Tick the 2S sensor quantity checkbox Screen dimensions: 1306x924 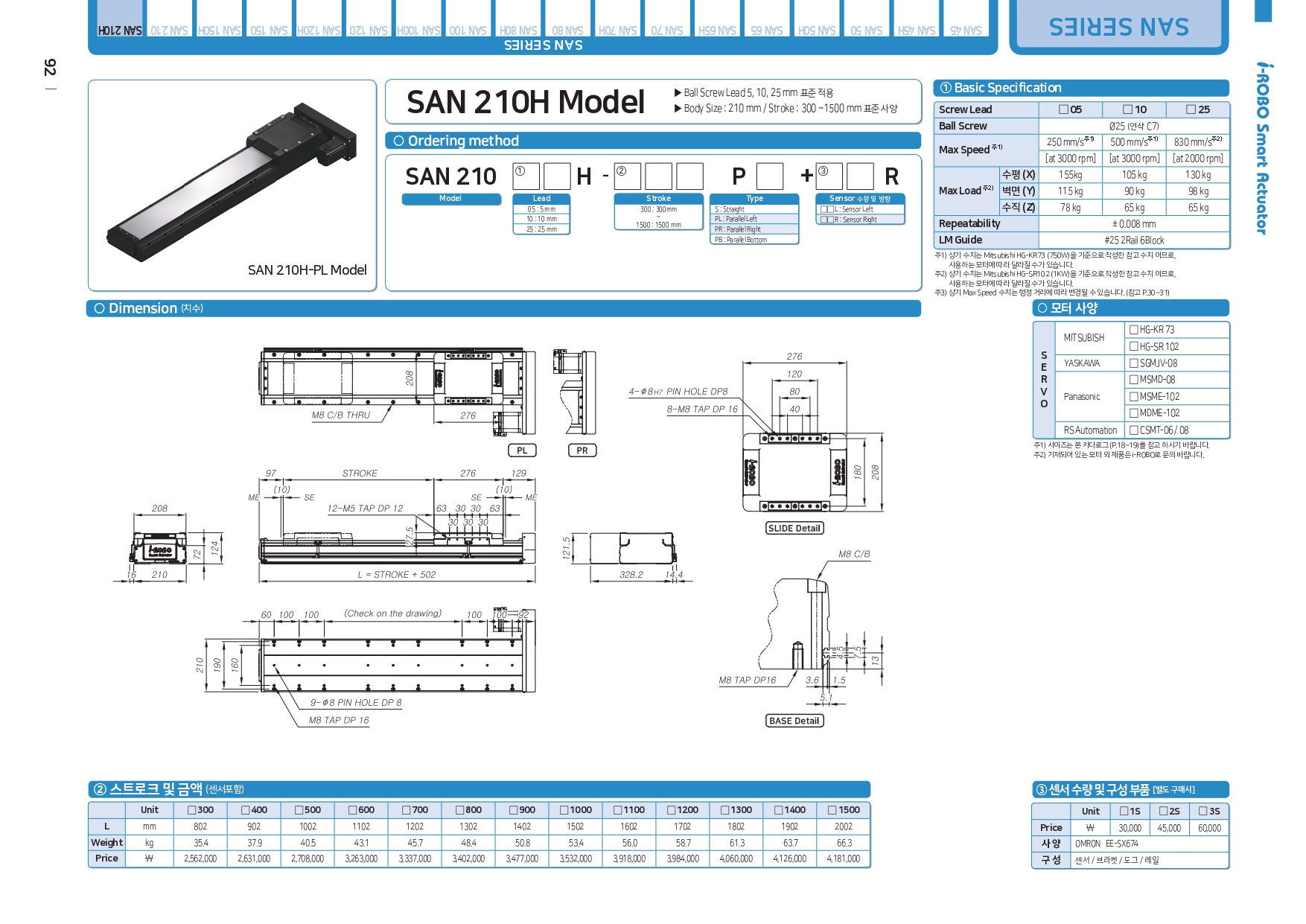[x=1163, y=812]
